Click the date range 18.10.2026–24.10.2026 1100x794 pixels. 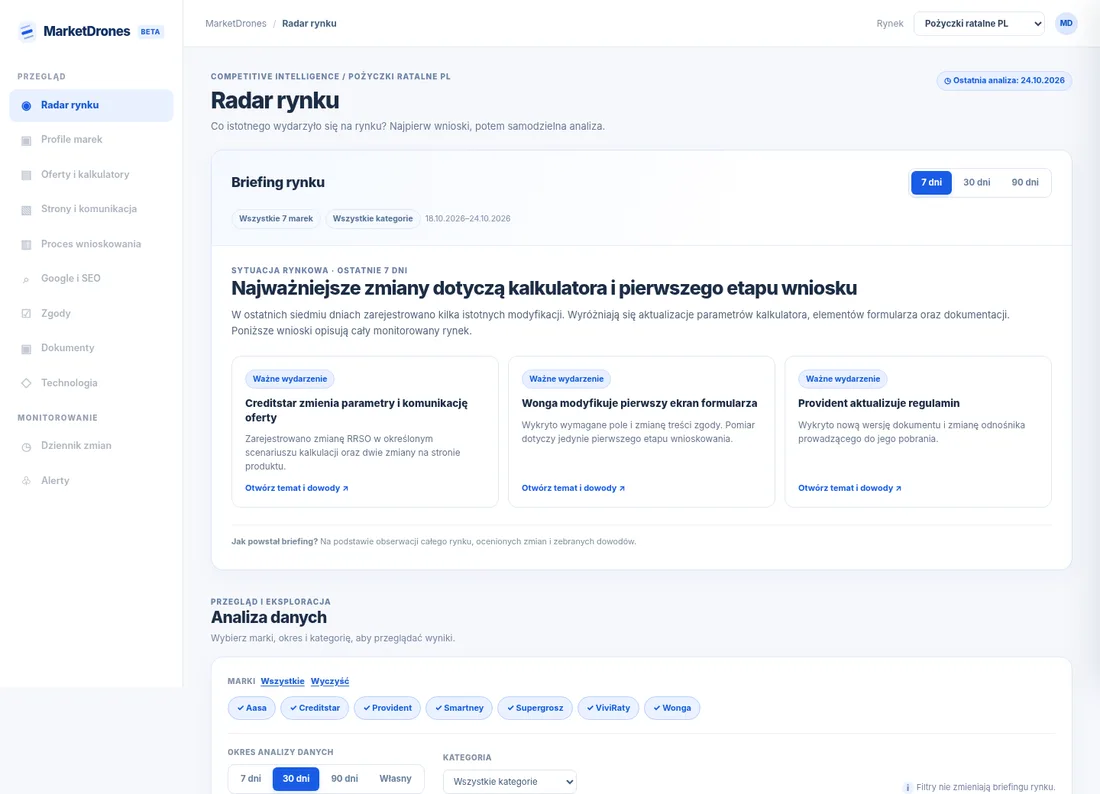[468, 219]
